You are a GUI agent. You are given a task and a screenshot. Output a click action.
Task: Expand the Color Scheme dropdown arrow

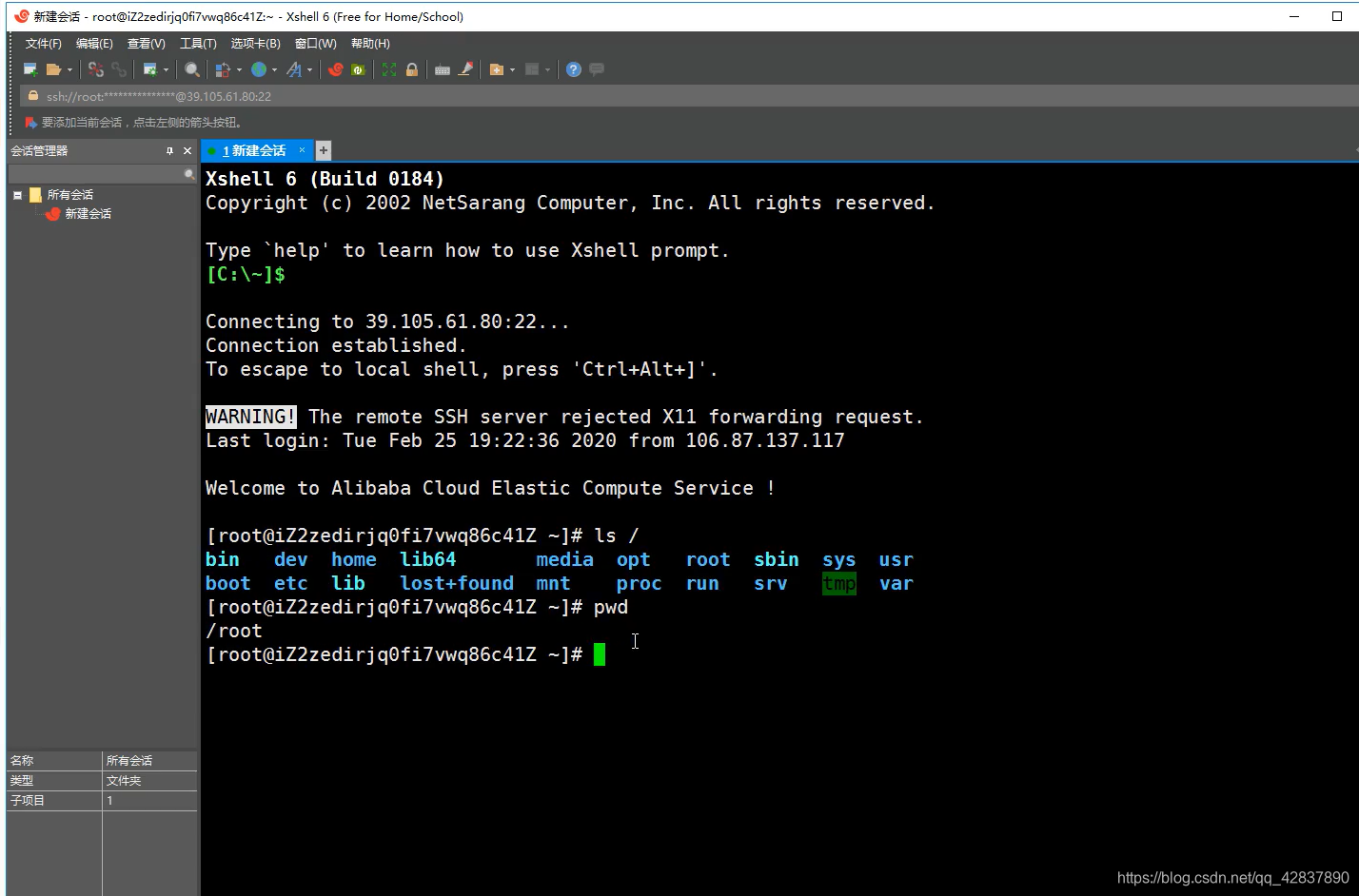tap(239, 69)
